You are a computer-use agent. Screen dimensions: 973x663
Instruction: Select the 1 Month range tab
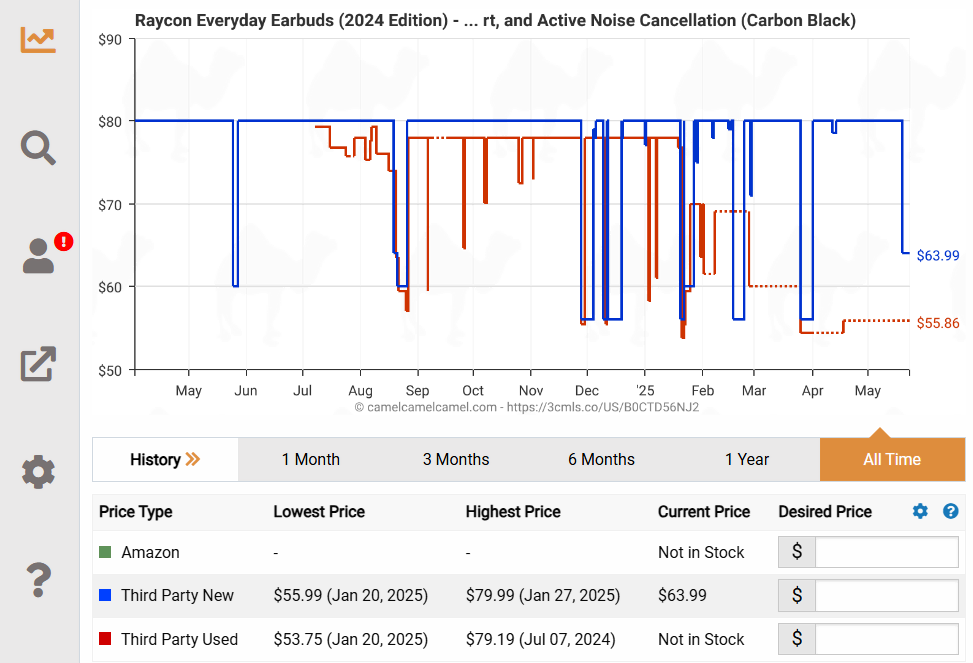click(x=310, y=460)
